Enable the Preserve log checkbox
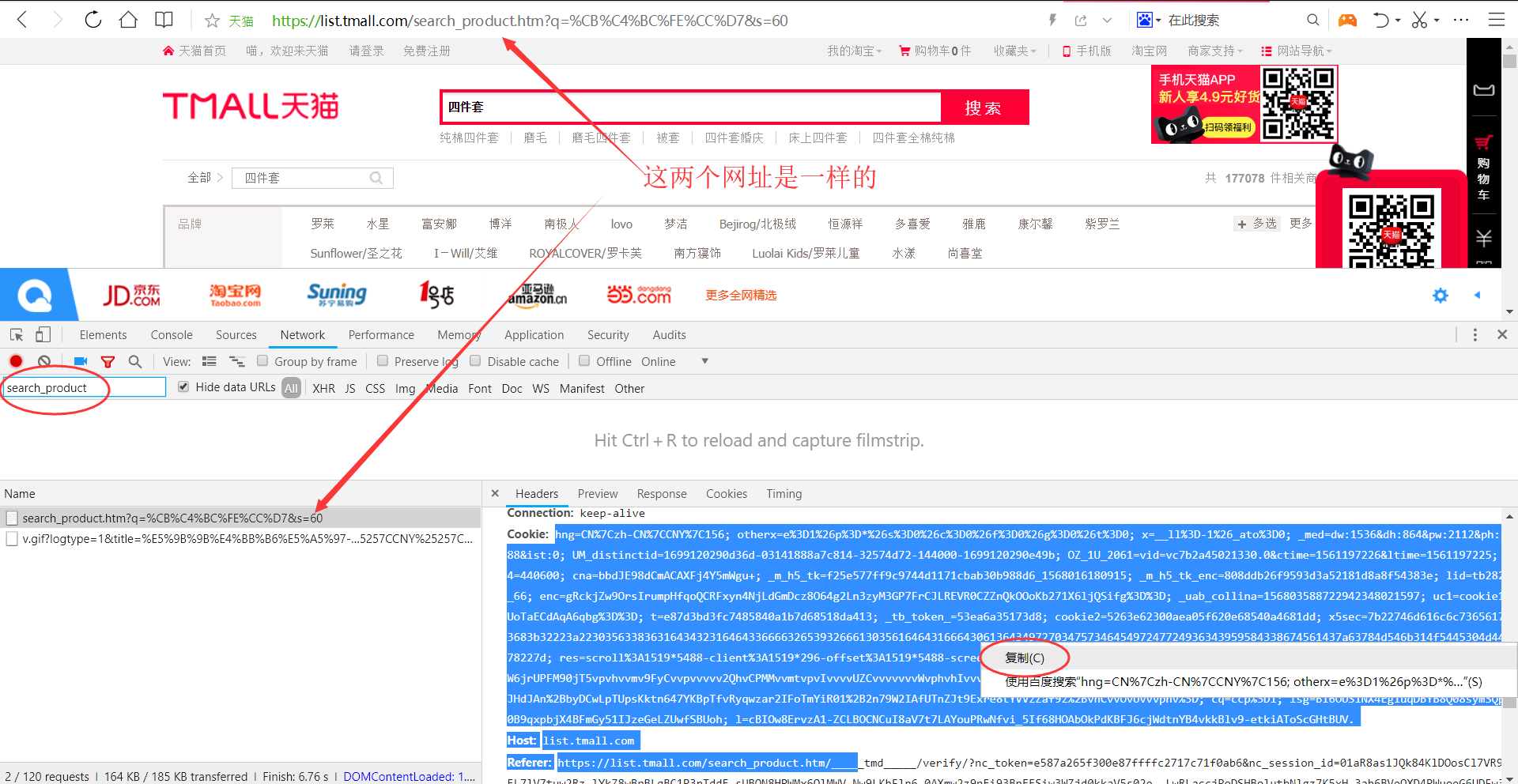Viewport: 1518px width, 784px height. click(383, 360)
